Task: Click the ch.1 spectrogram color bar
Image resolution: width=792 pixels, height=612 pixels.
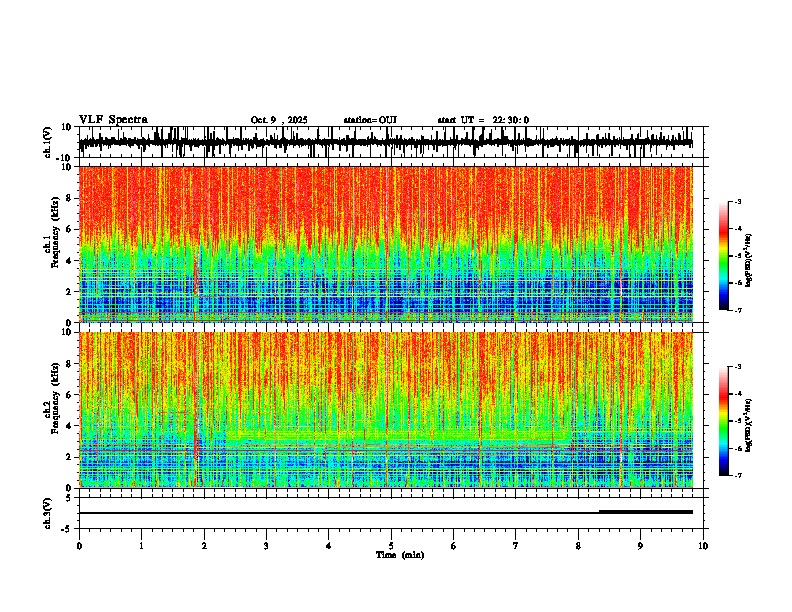Action: click(x=724, y=256)
